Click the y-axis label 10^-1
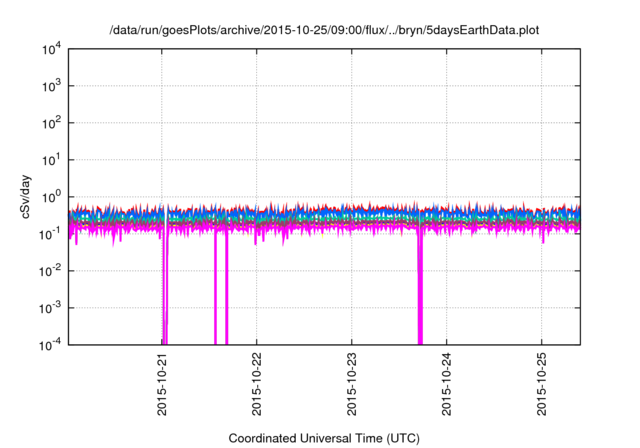The height and width of the screenshot is (448, 640). (51, 234)
